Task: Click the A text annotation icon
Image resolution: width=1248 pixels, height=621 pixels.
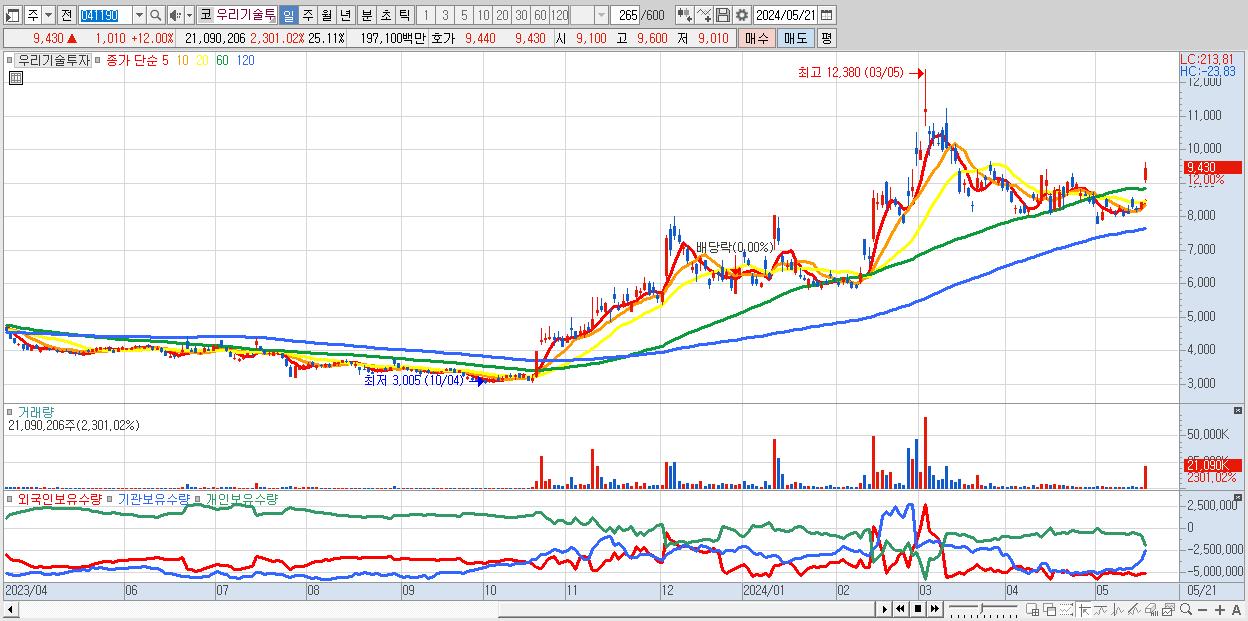Action: pyautogui.click(x=1236, y=610)
